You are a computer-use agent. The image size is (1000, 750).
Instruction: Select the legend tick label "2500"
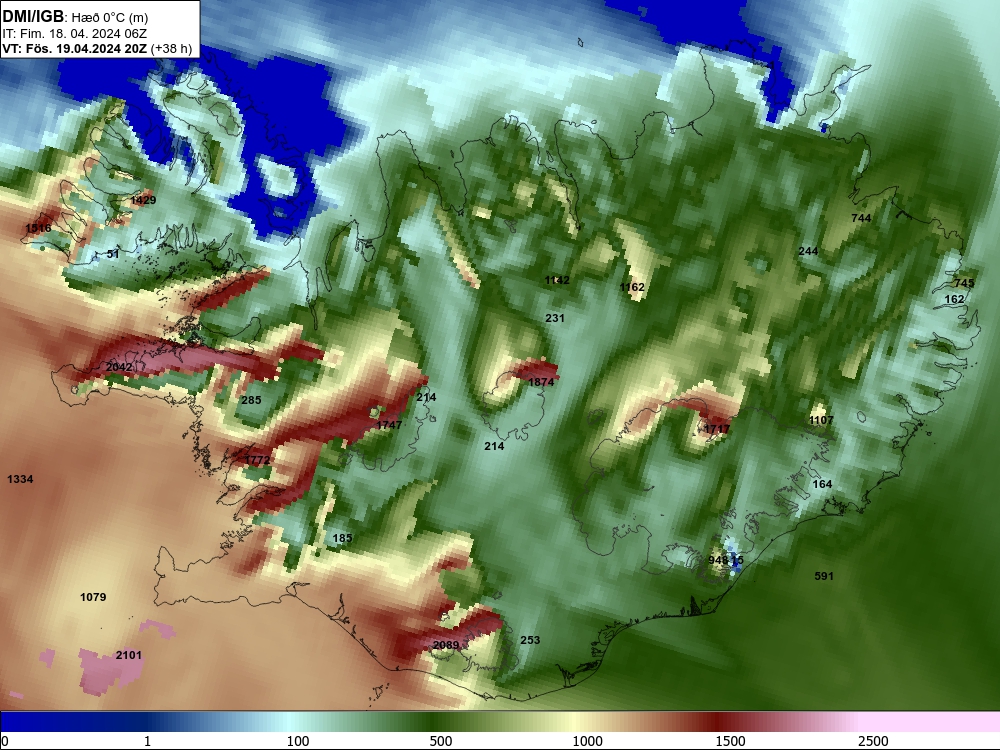point(873,741)
